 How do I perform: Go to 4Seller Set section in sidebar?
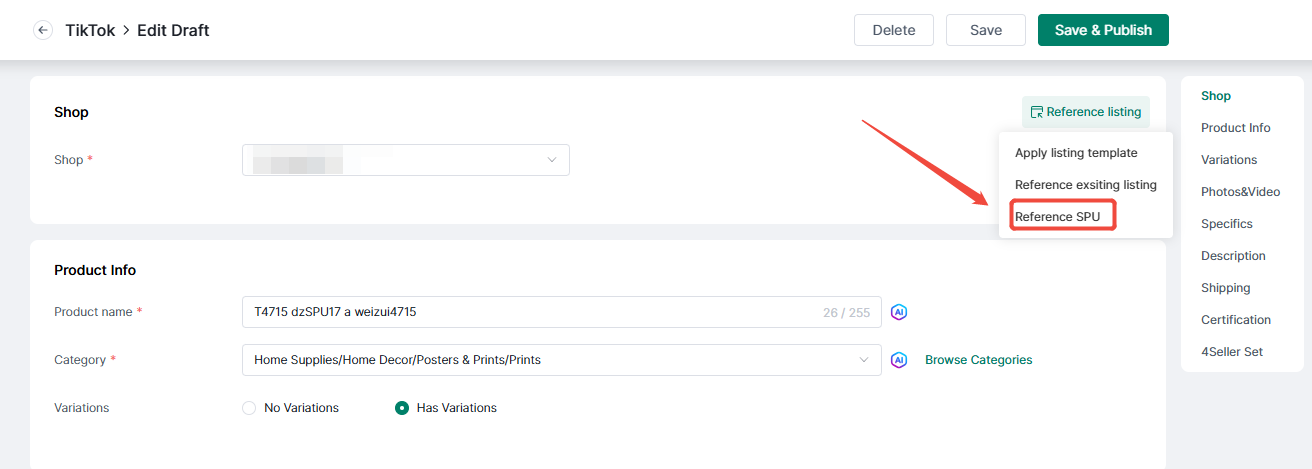pos(1232,352)
